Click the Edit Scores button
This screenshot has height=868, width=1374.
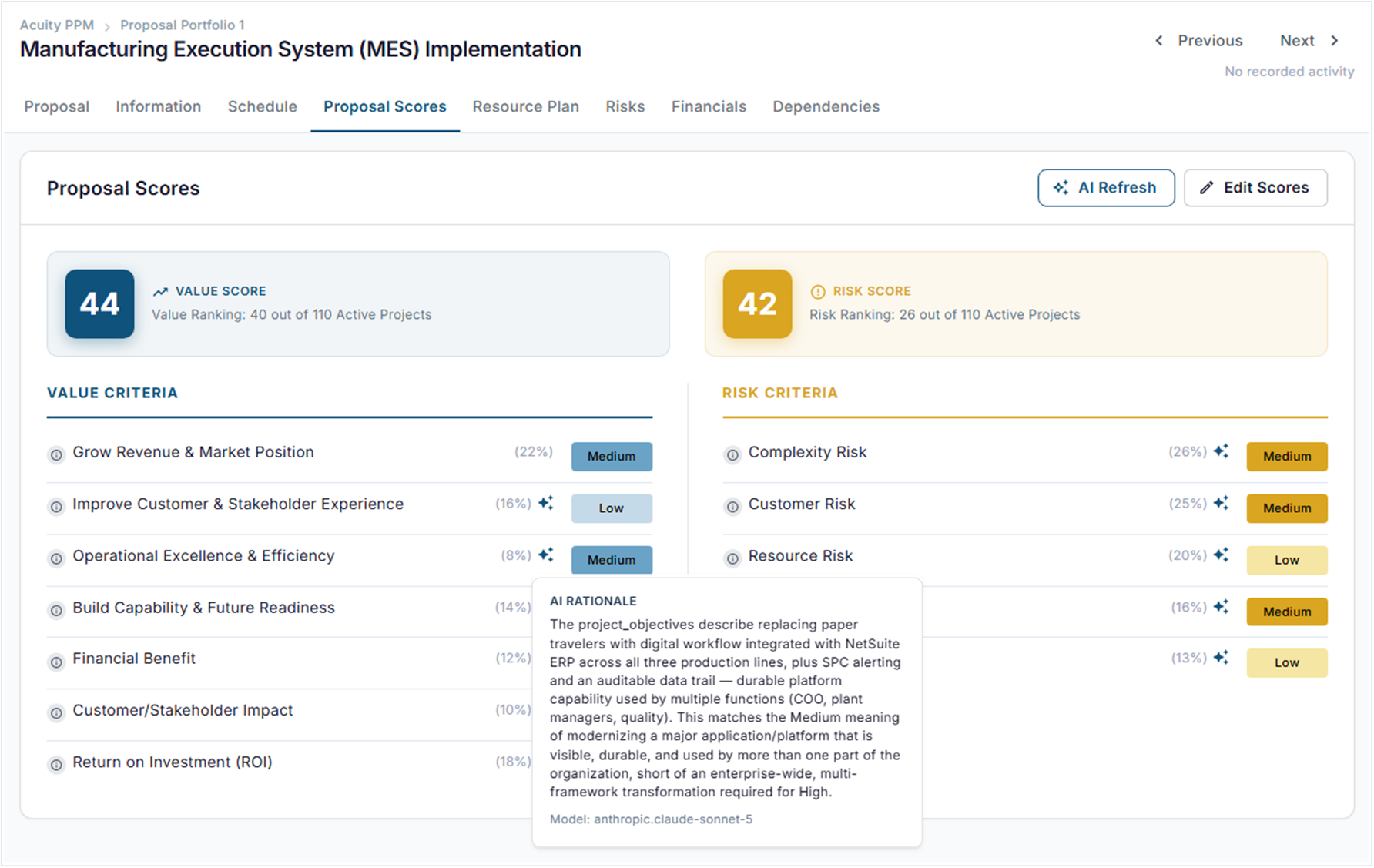pyautogui.click(x=1255, y=188)
